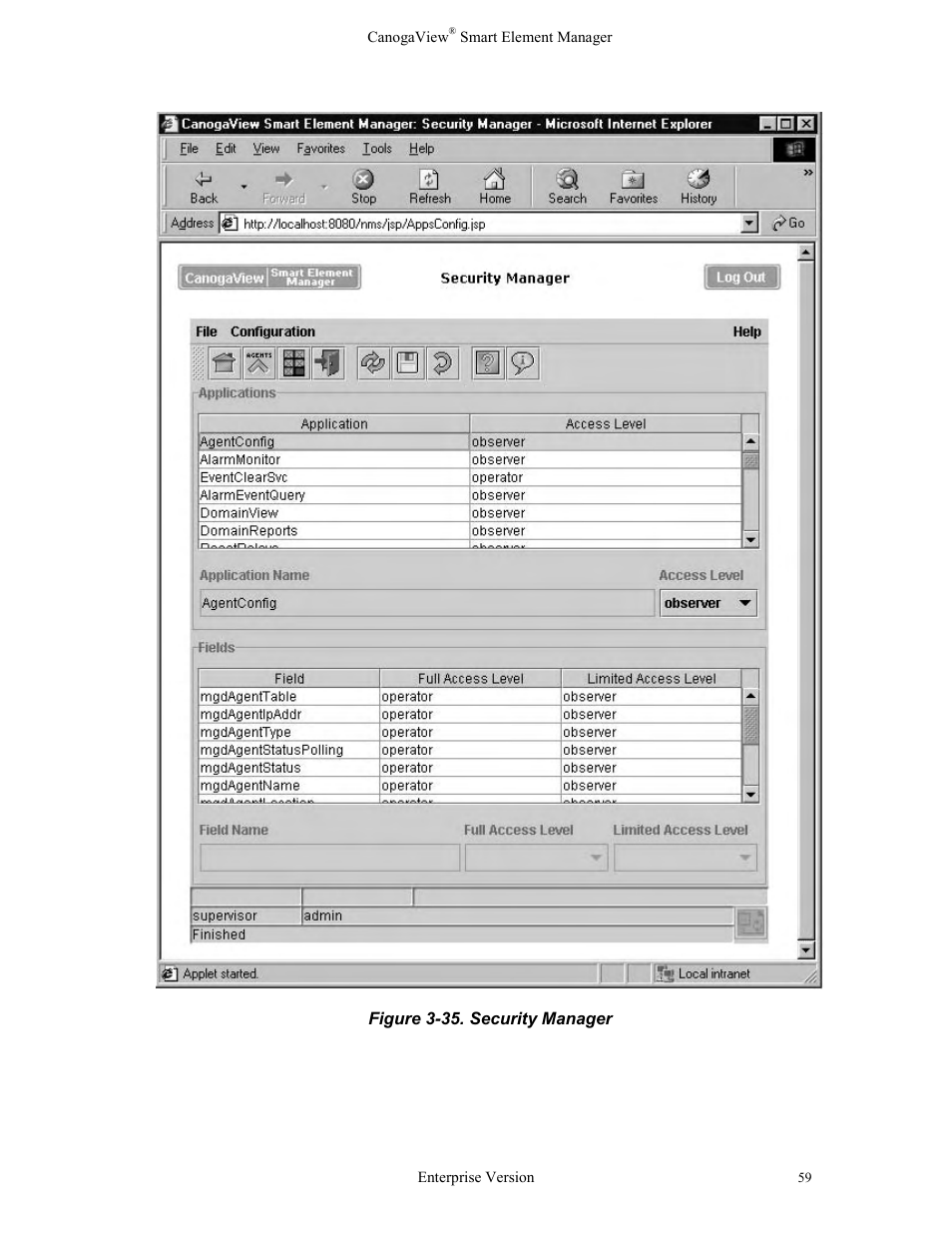Select the AgentConfig application row

point(470,441)
